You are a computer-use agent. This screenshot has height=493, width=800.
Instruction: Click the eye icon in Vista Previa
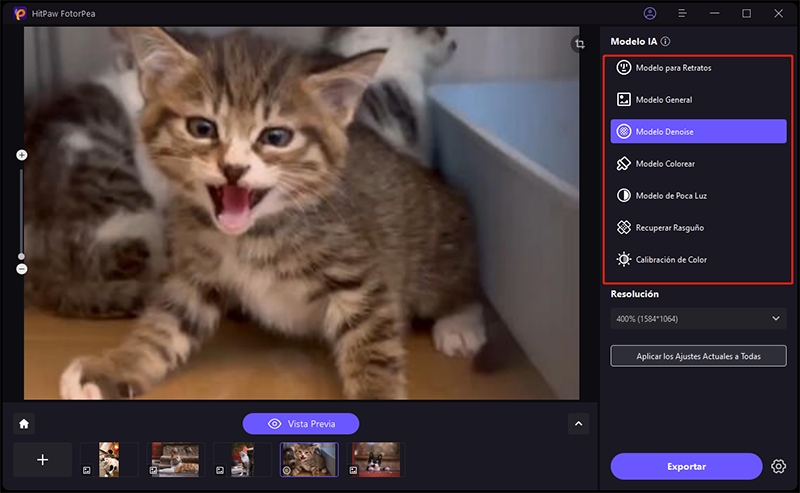[x=274, y=424]
